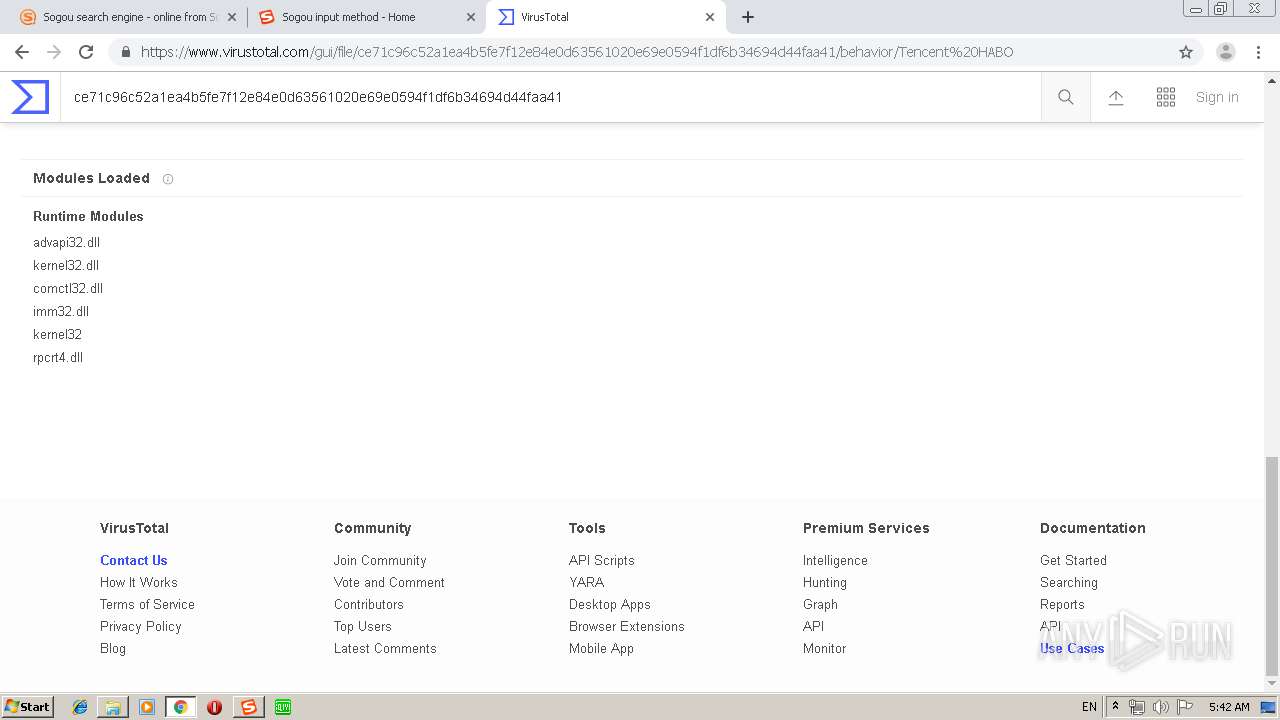Click the VirusTotal sigma logo
Image resolution: width=1280 pixels, height=720 pixels.
[30, 97]
